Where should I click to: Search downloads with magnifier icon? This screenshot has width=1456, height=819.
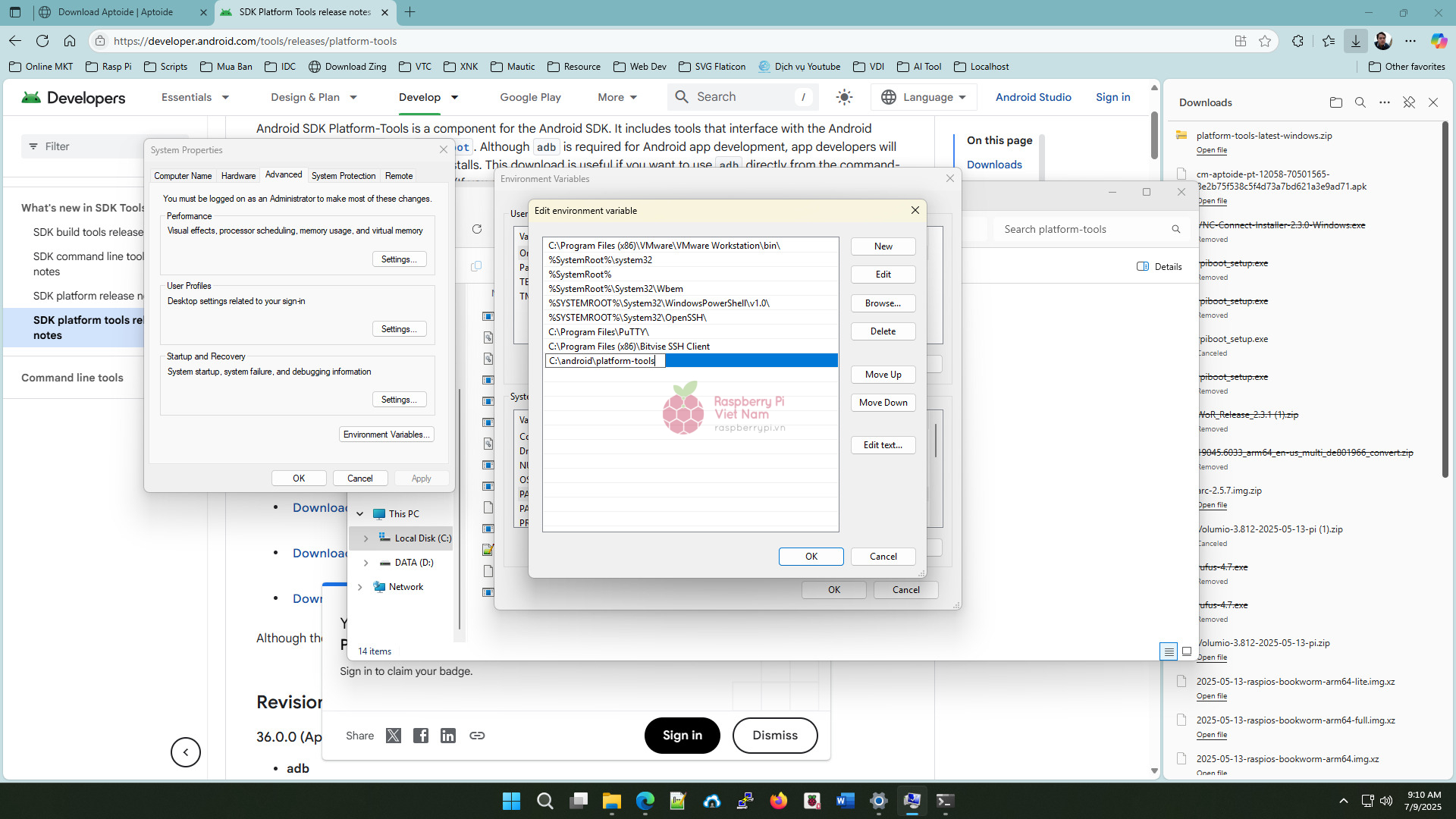(1360, 102)
